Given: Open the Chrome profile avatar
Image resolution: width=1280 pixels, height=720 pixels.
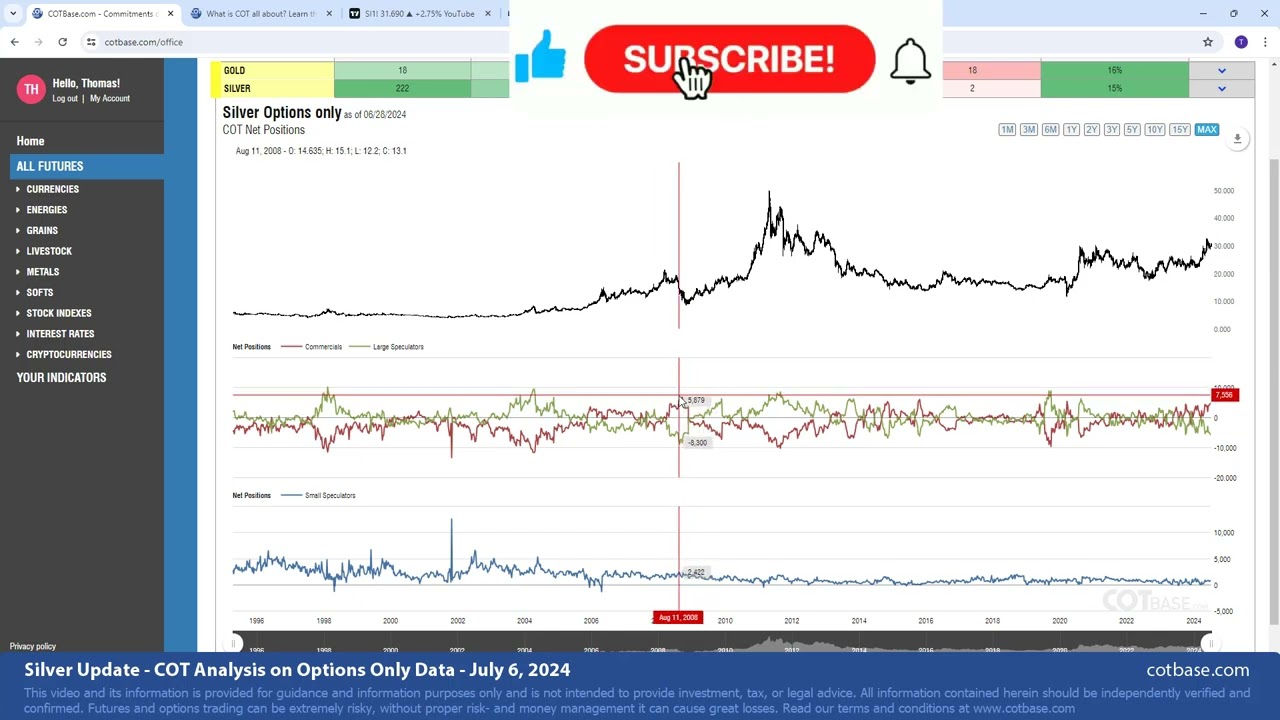Looking at the screenshot, I should (1241, 42).
